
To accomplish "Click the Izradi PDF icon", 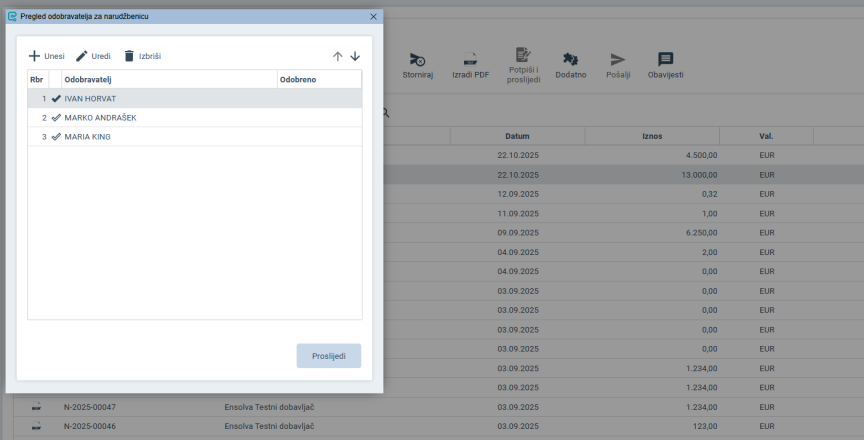I will (x=468, y=59).
